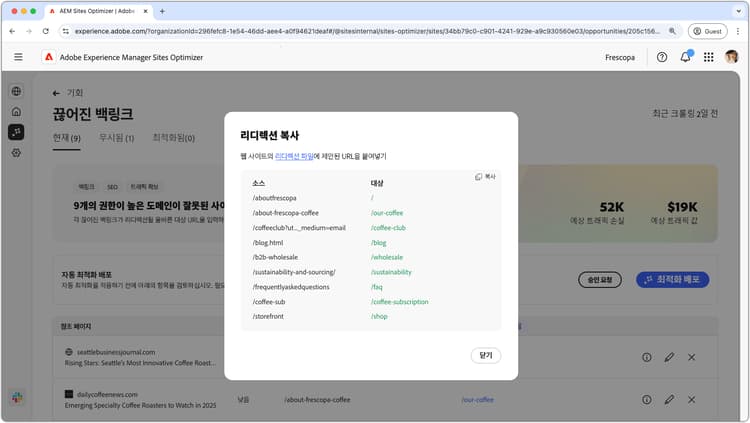Open the /faq target link
The image size is (750, 423).
click(x=376, y=287)
